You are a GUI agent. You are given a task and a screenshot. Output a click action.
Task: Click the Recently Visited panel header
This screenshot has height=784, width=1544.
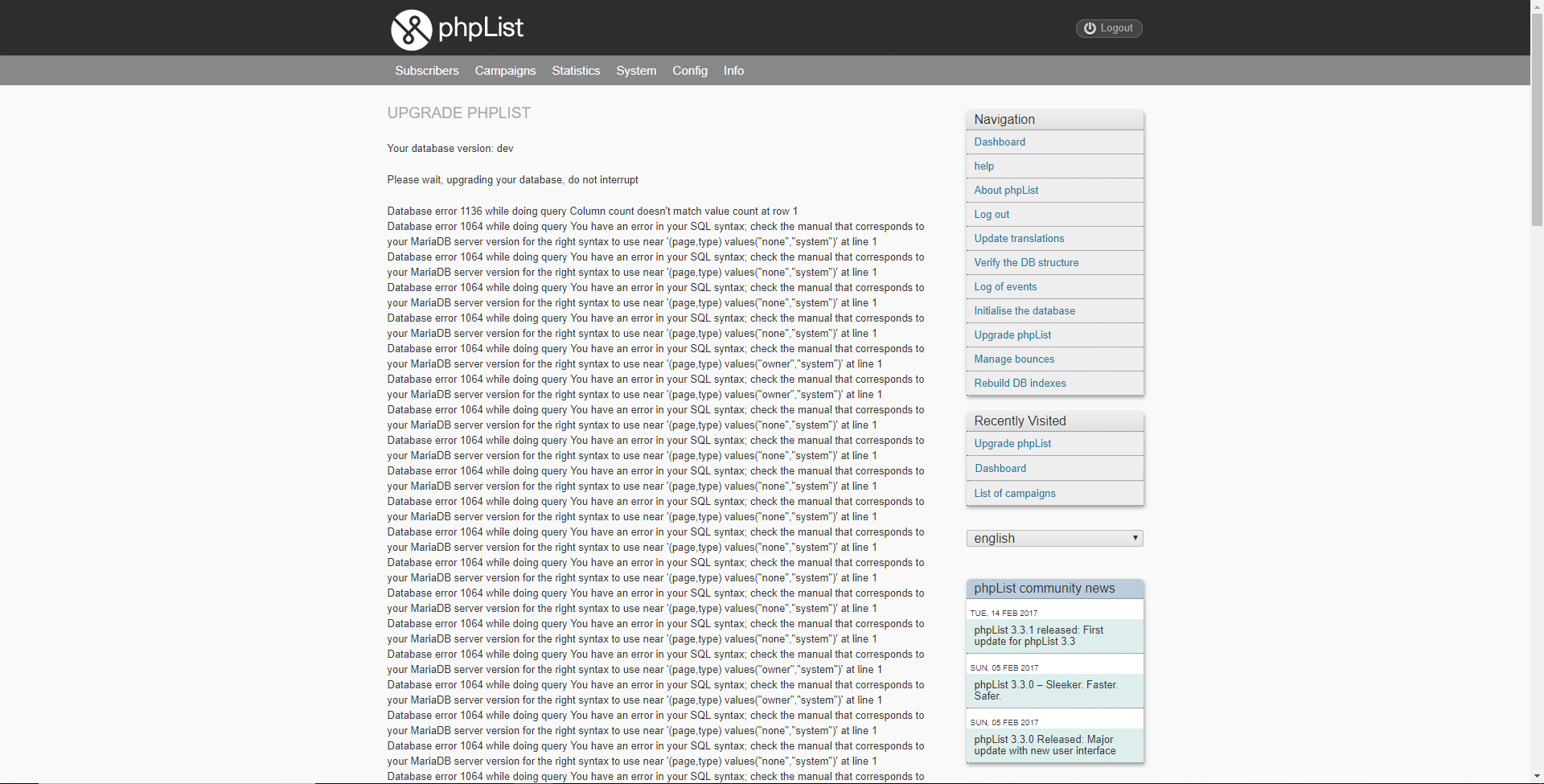1054,421
